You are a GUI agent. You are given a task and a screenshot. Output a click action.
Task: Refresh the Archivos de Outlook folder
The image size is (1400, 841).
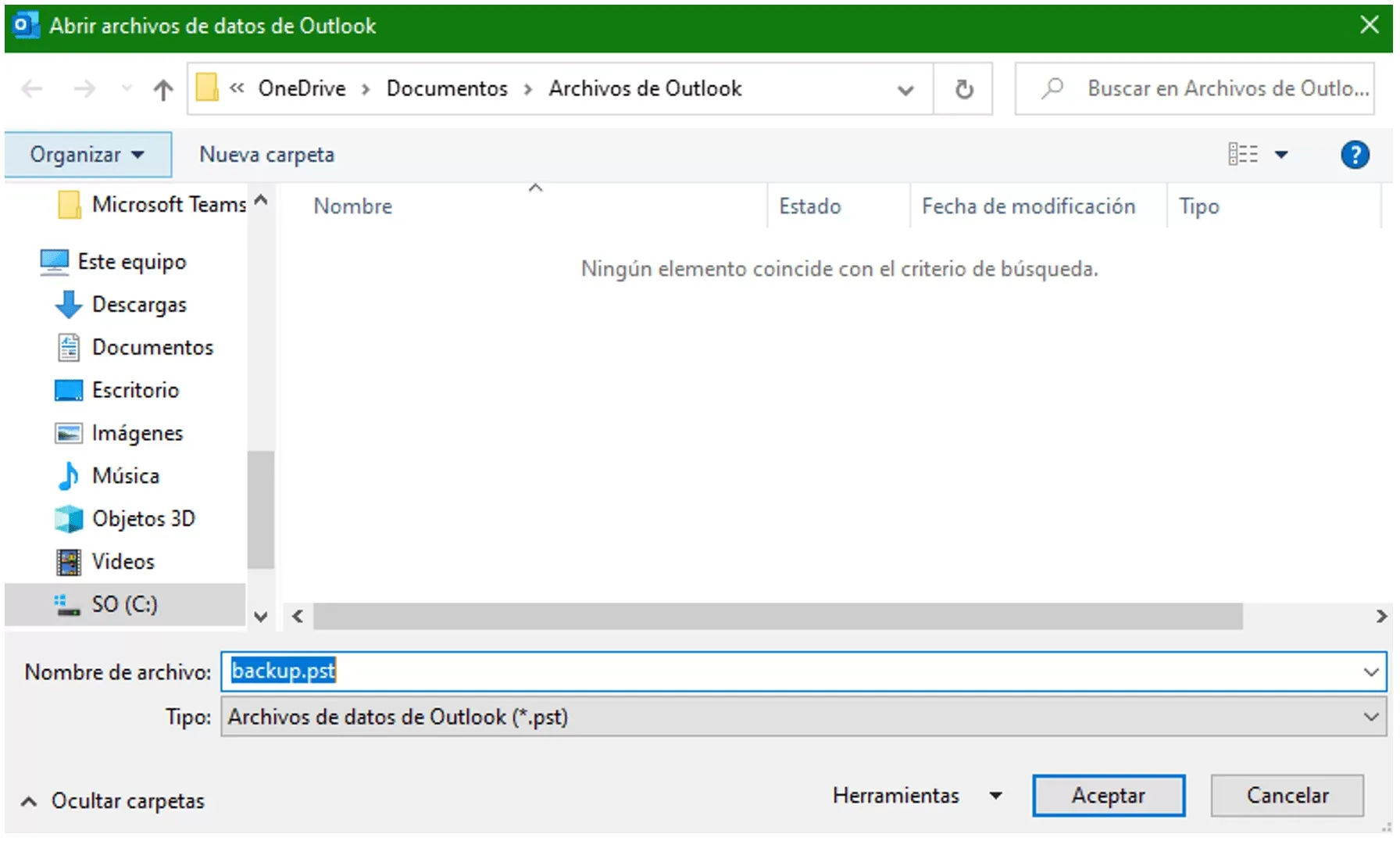964,89
